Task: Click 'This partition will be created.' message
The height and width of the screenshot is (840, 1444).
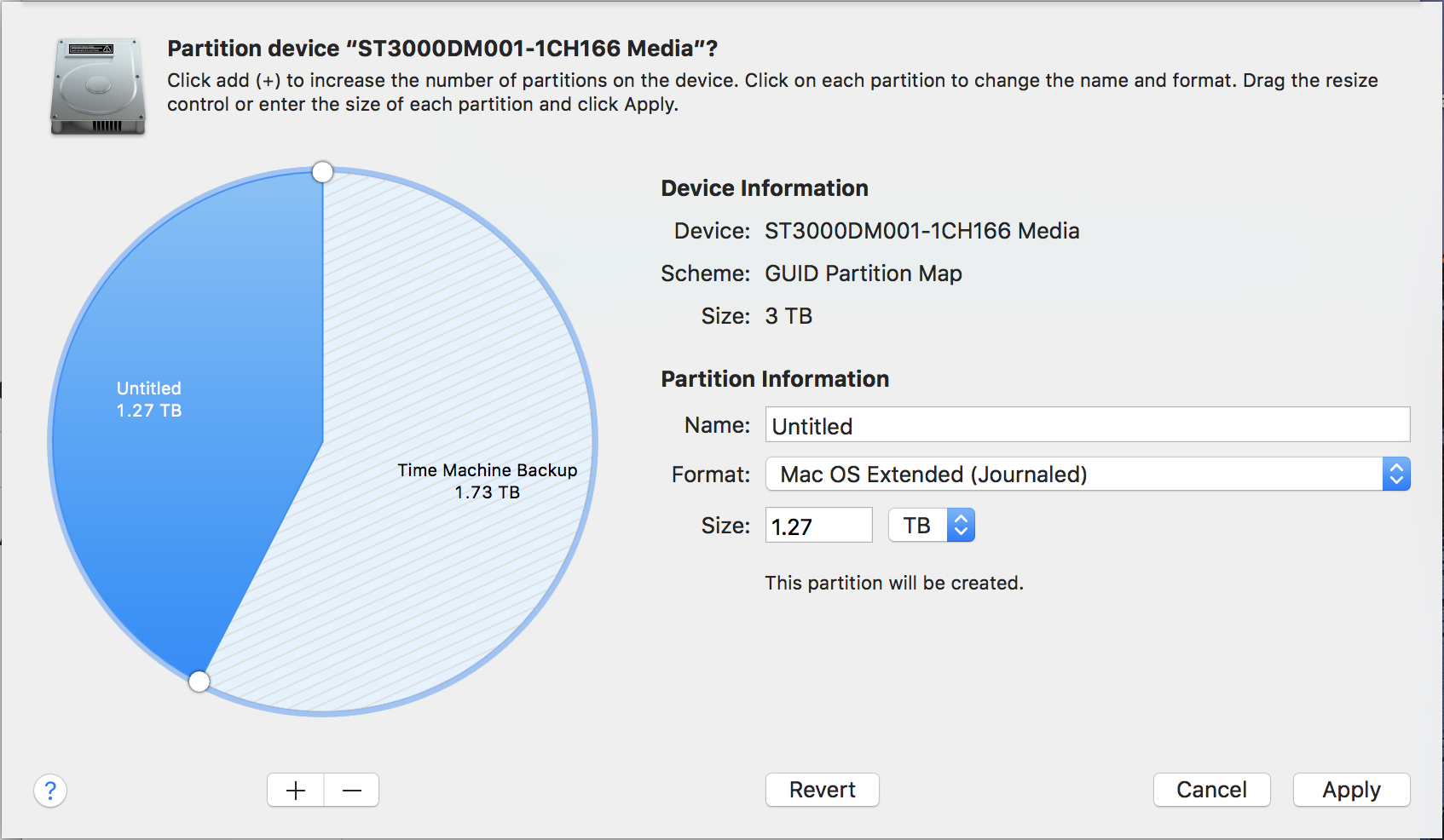Action: pos(894,583)
